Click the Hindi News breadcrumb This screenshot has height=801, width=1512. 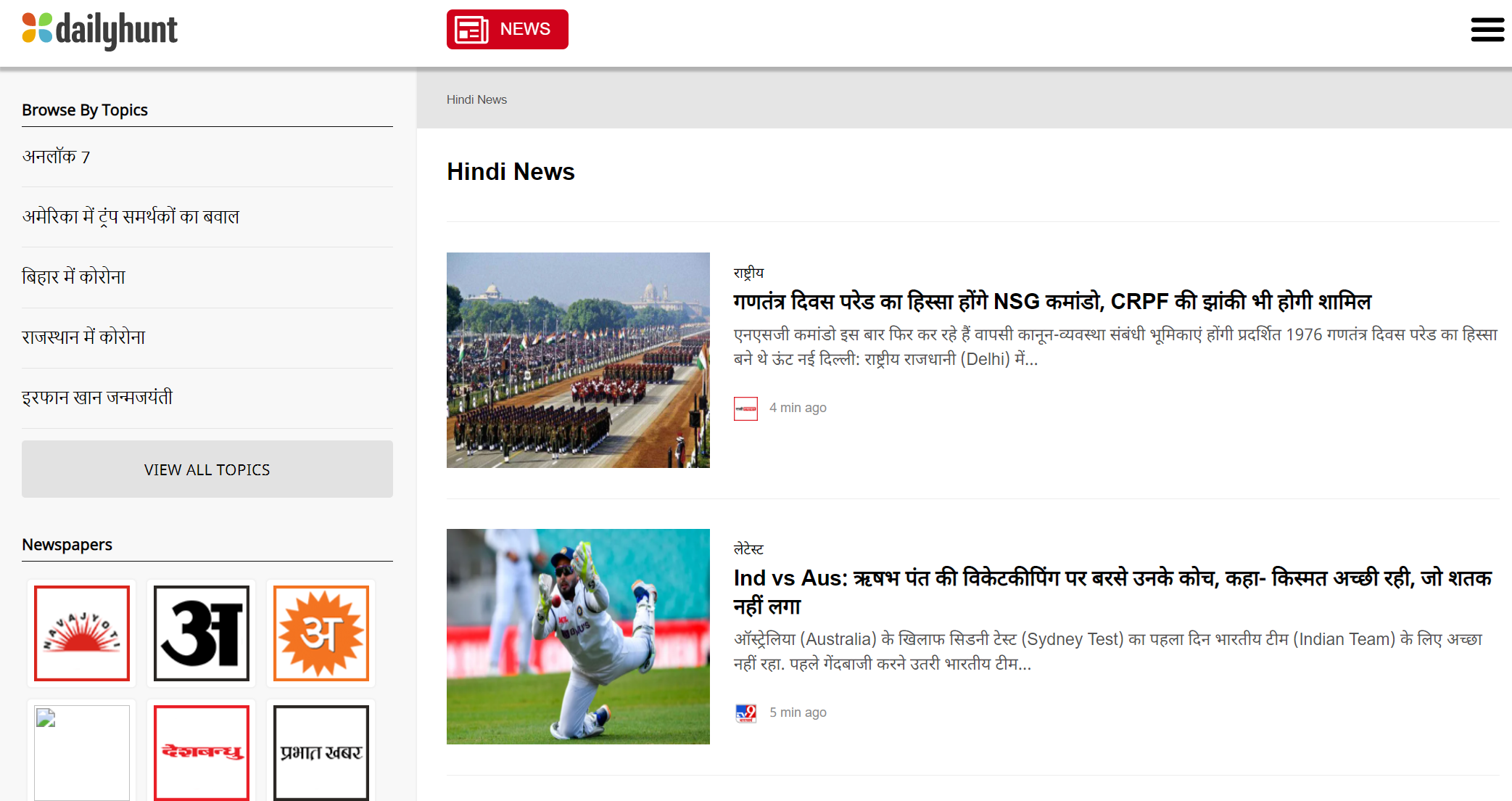tap(476, 99)
